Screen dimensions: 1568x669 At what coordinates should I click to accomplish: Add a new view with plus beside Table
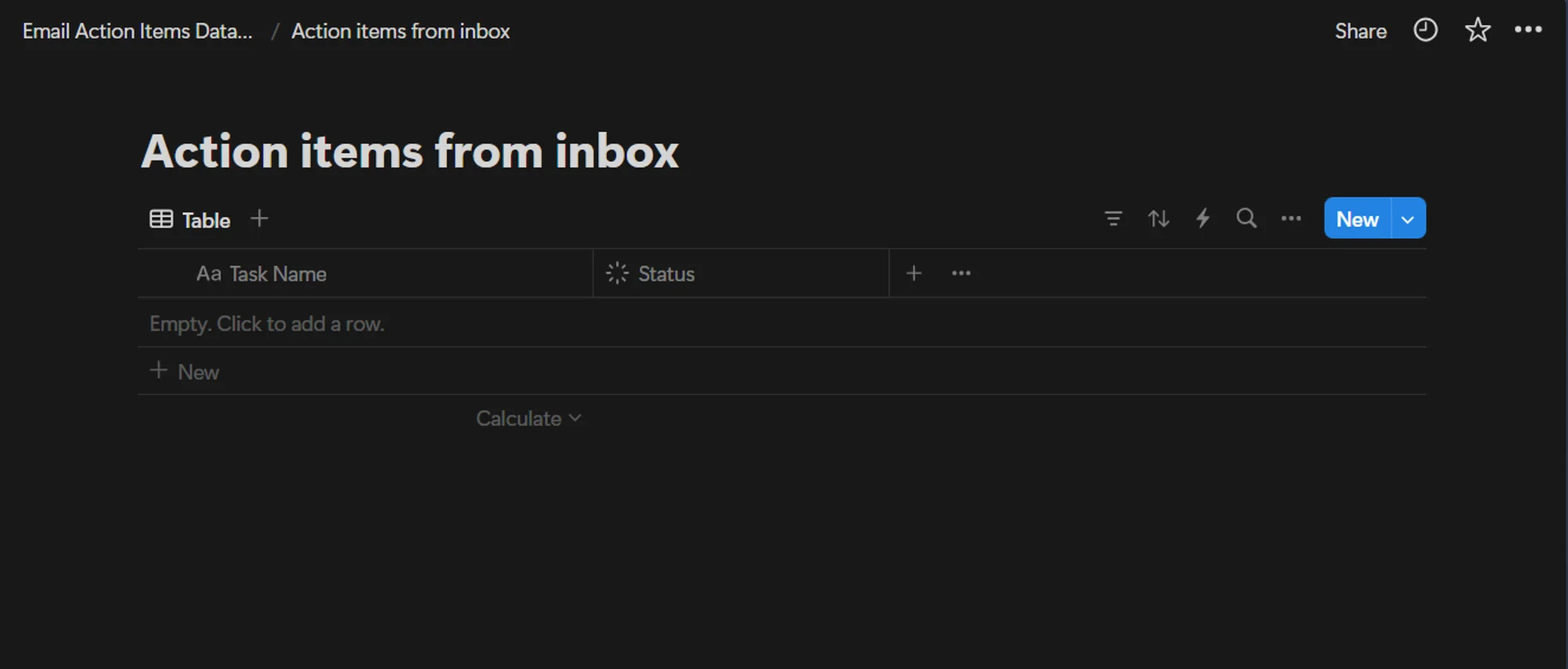[x=260, y=219]
